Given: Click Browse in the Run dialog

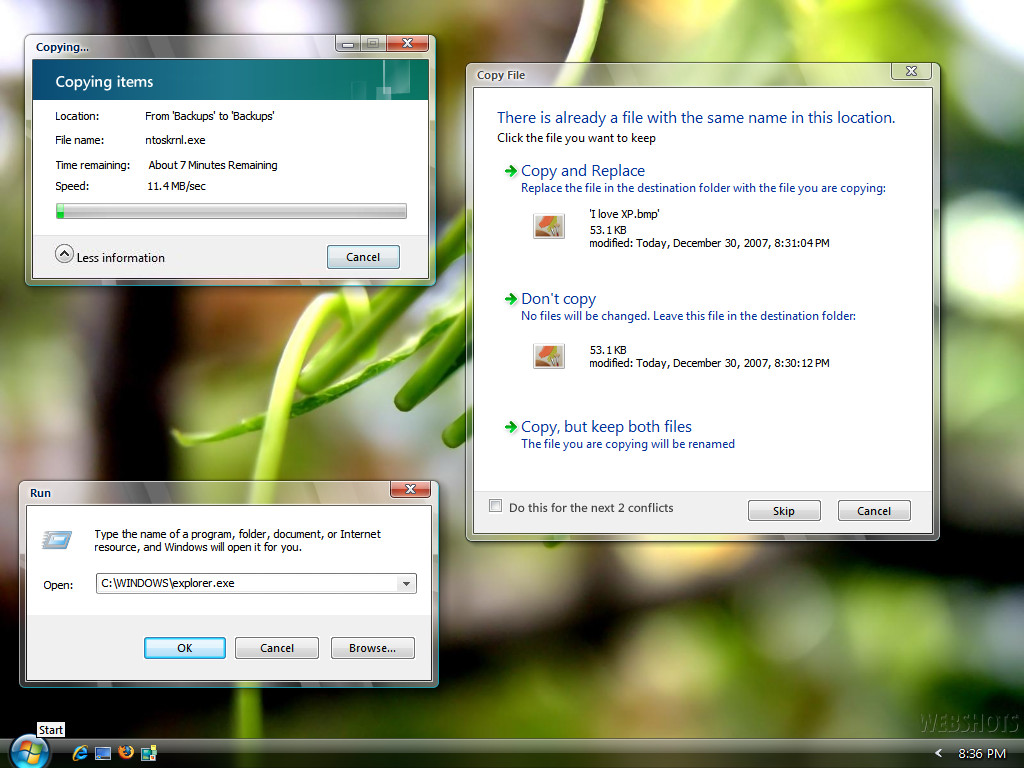Looking at the screenshot, I should point(372,647).
